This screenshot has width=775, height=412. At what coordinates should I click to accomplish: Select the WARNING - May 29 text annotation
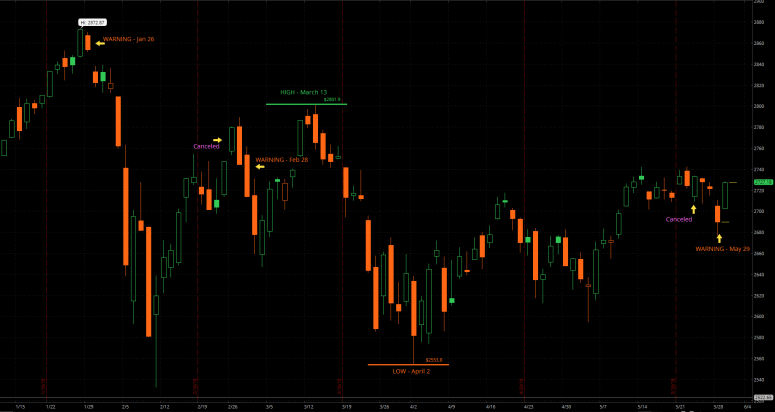point(723,248)
